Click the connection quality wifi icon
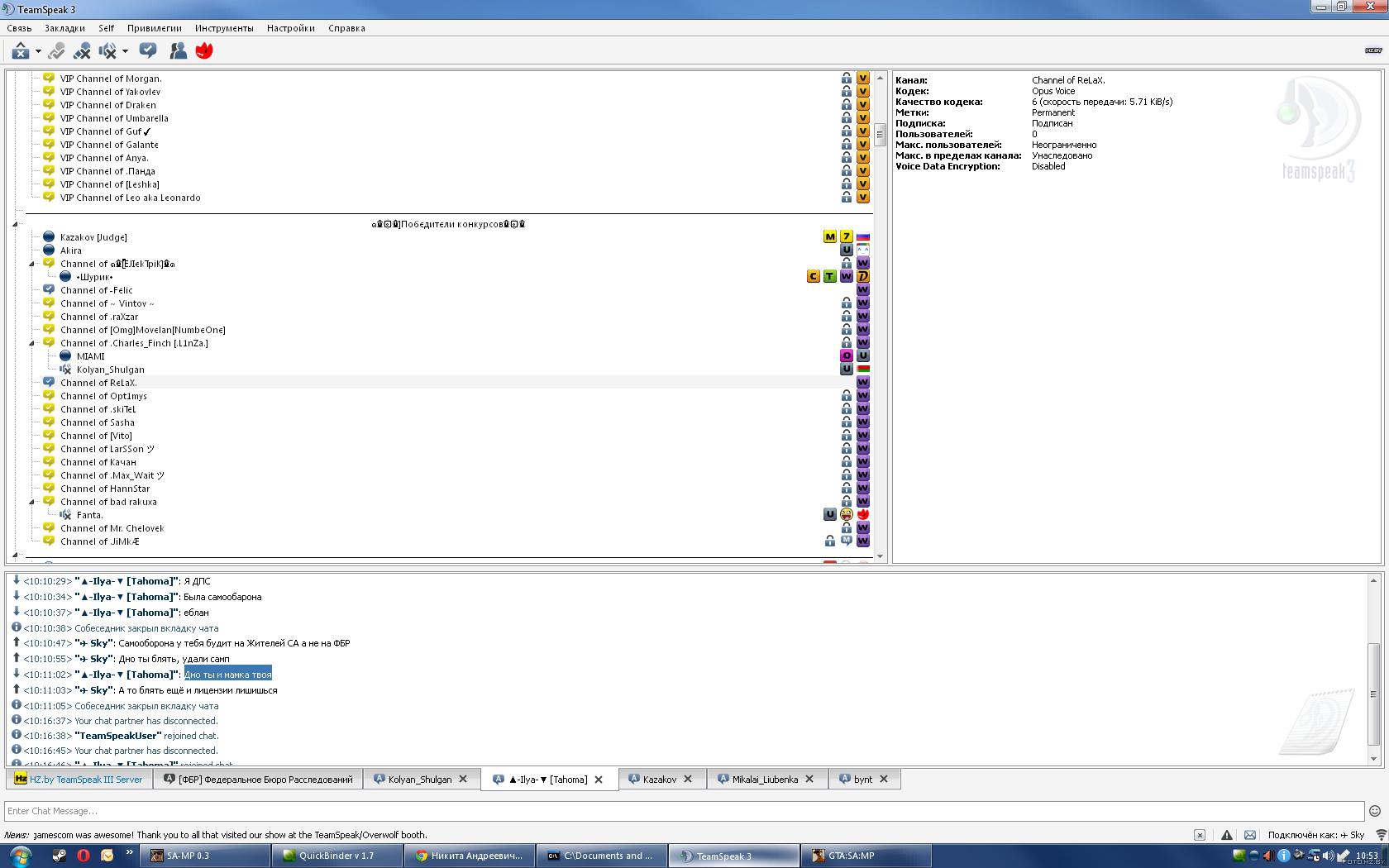Image resolution: width=1389 pixels, height=868 pixels. coord(1381,835)
